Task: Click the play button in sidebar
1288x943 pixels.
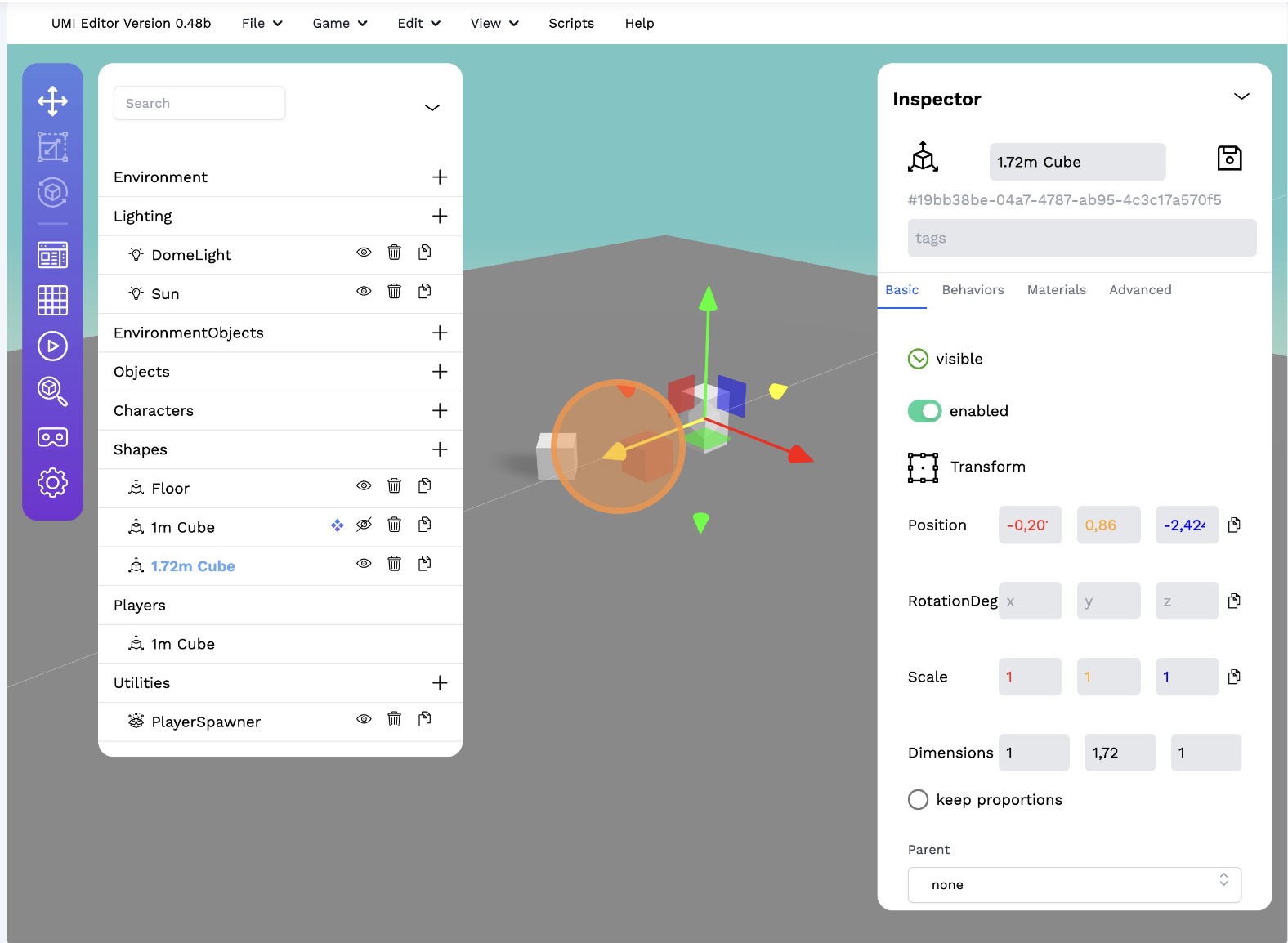Action: coord(52,346)
